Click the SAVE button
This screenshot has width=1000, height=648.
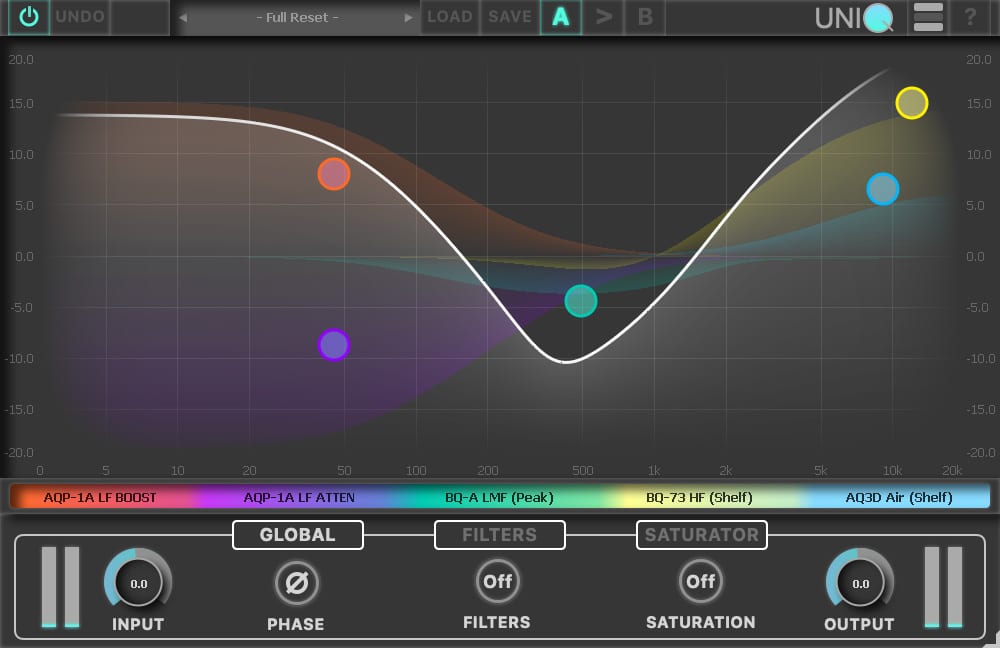point(509,16)
